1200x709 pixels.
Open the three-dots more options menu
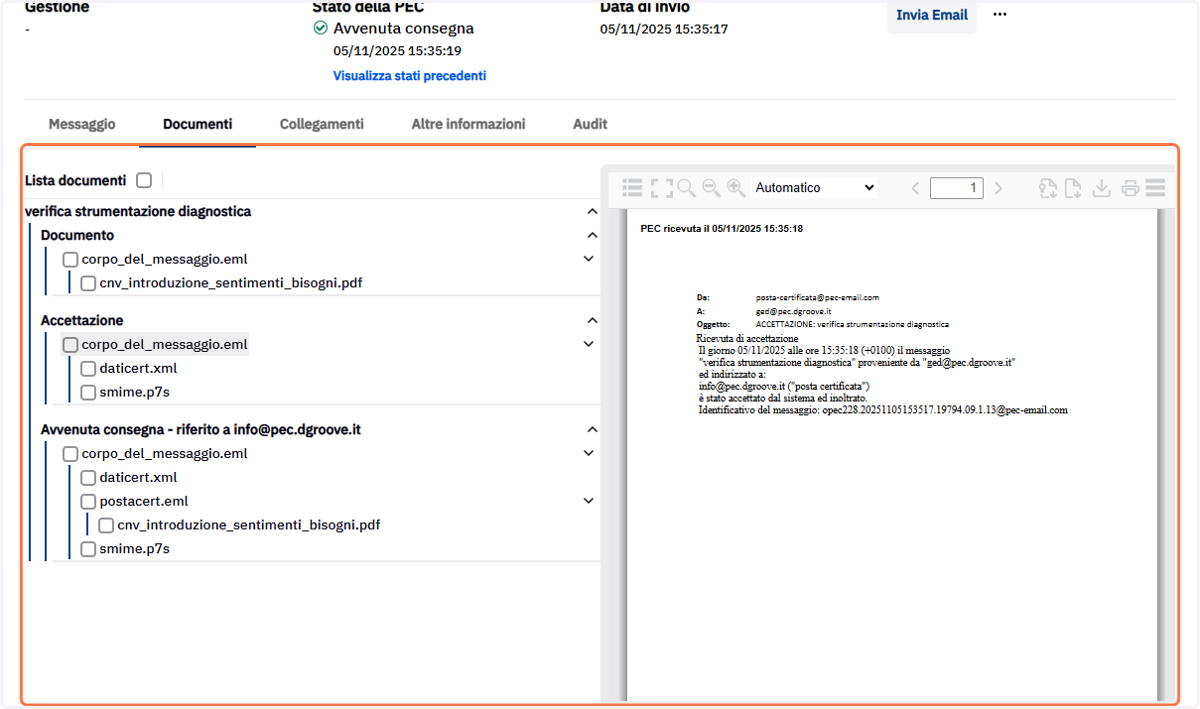pos(1000,15)
